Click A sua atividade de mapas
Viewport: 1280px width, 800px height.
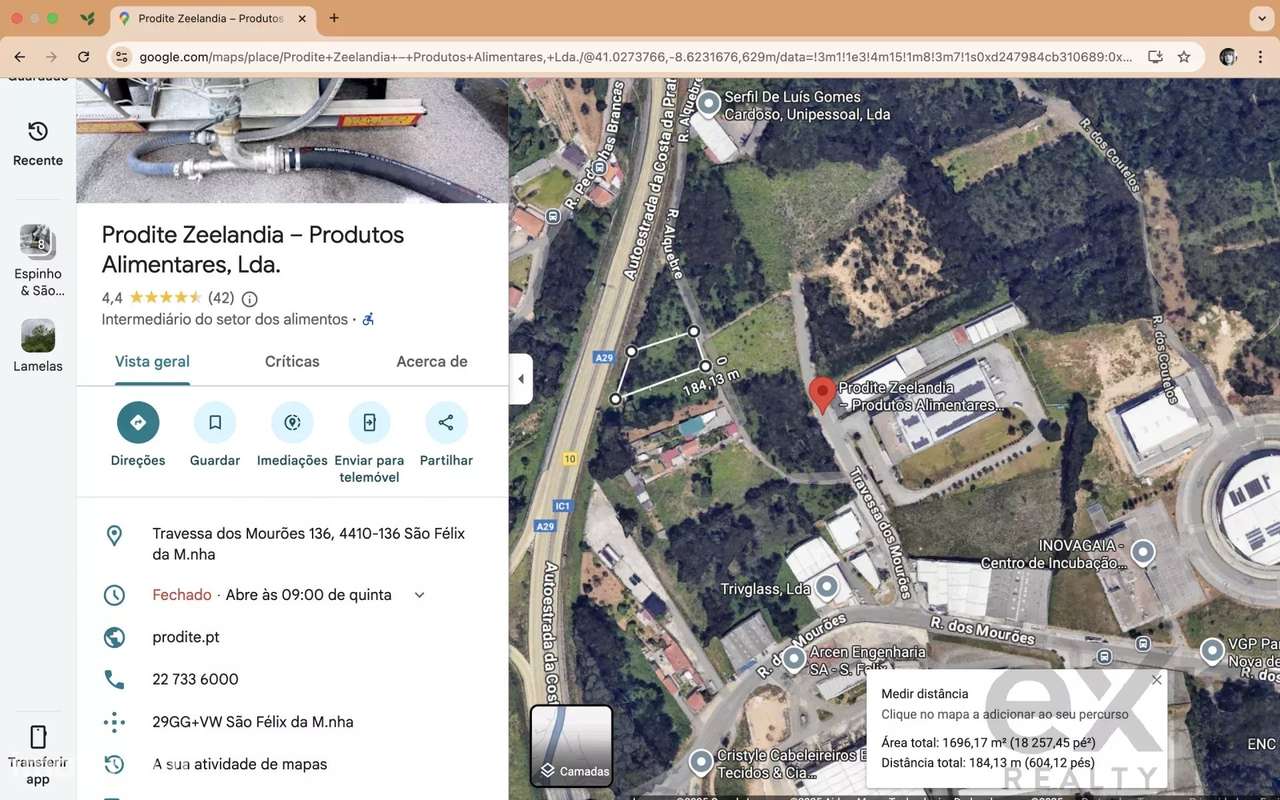coord(238,763)
